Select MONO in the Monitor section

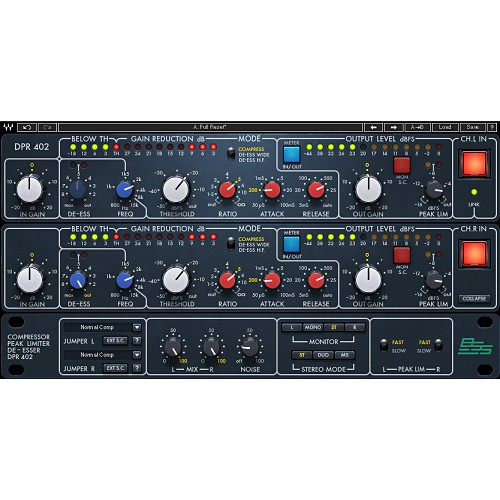[313, 327]
